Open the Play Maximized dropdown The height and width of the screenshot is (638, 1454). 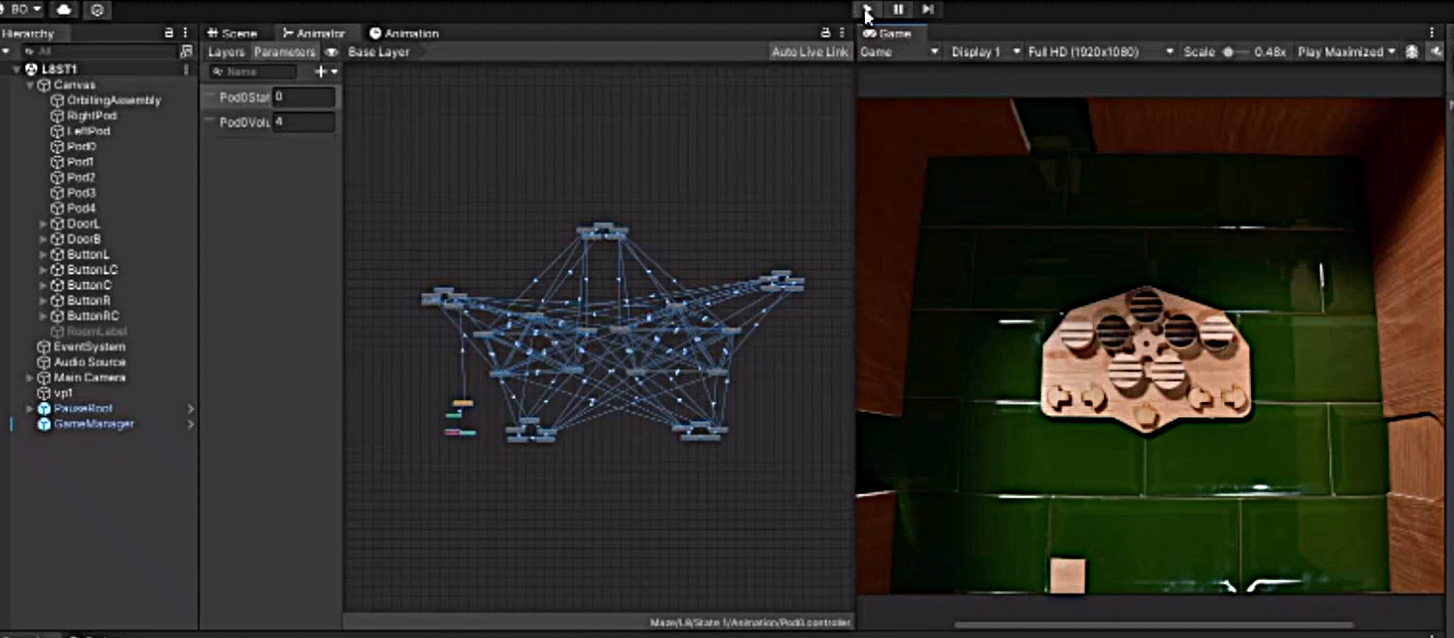pyautogui.click(x=1346, y=52)
